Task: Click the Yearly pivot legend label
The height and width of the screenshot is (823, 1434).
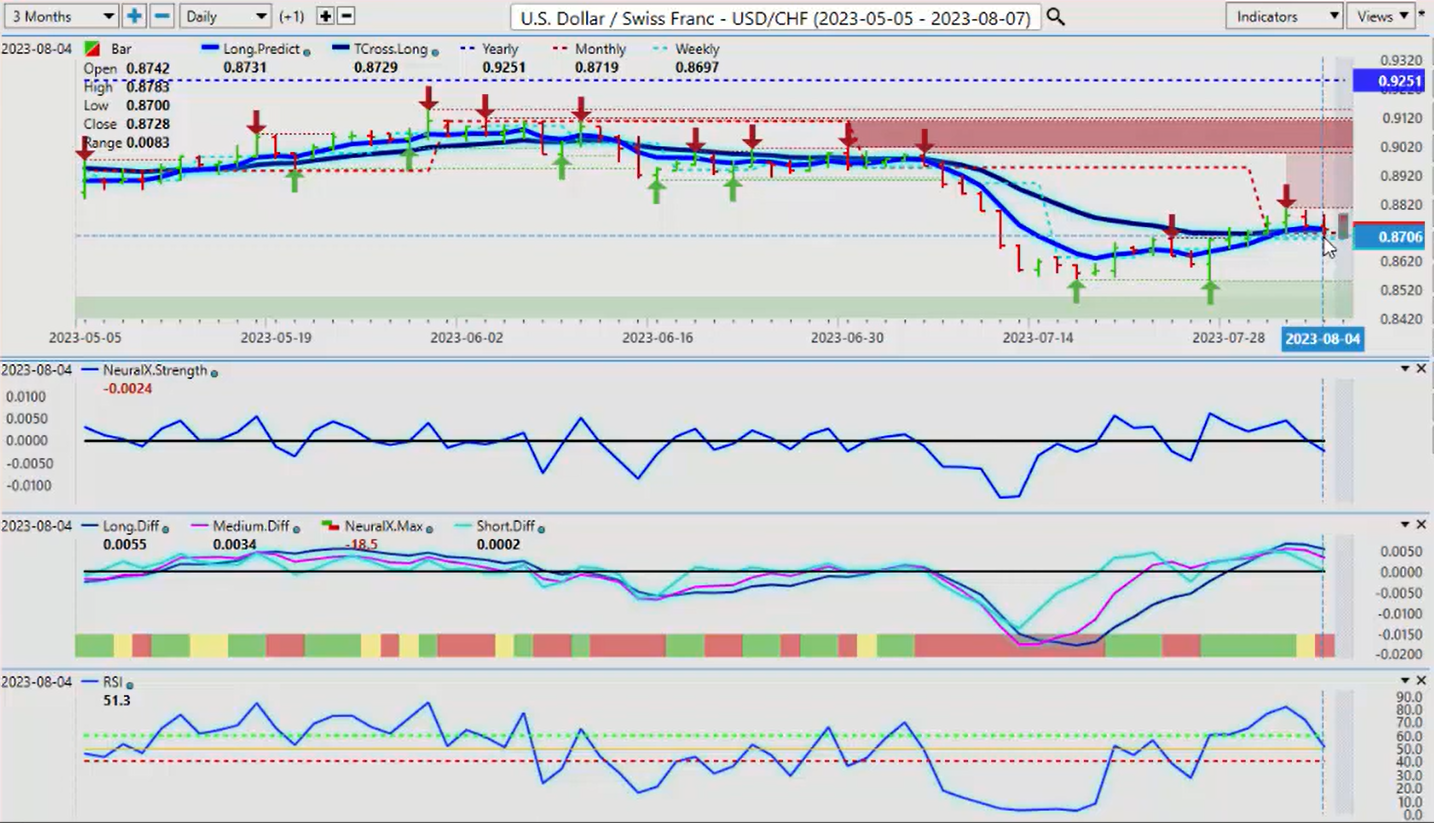Action: click(500, 49)
